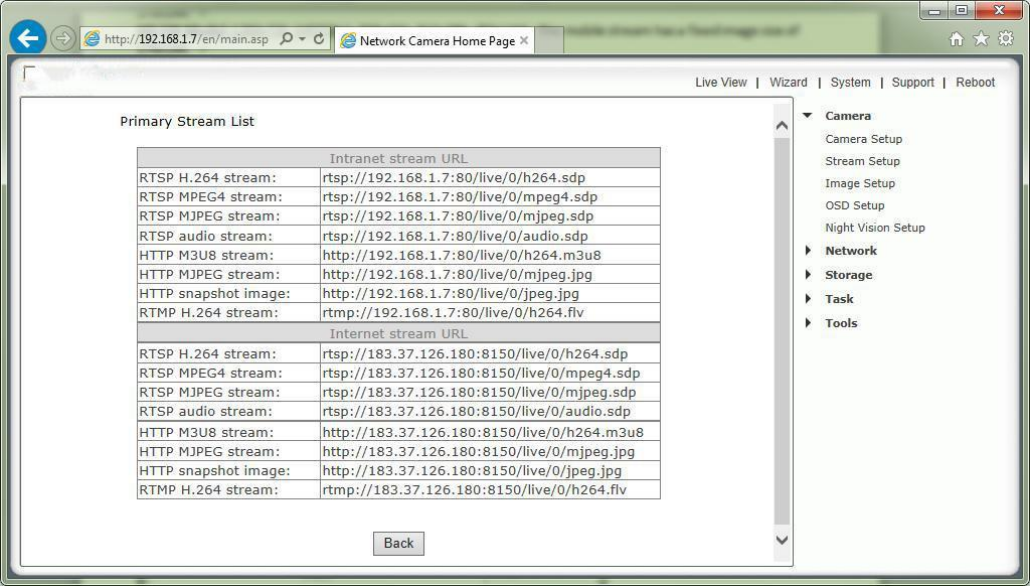Open Favorites star icon
The width and height of the screenshot is (1030, 586).
[x=981, y=39]
